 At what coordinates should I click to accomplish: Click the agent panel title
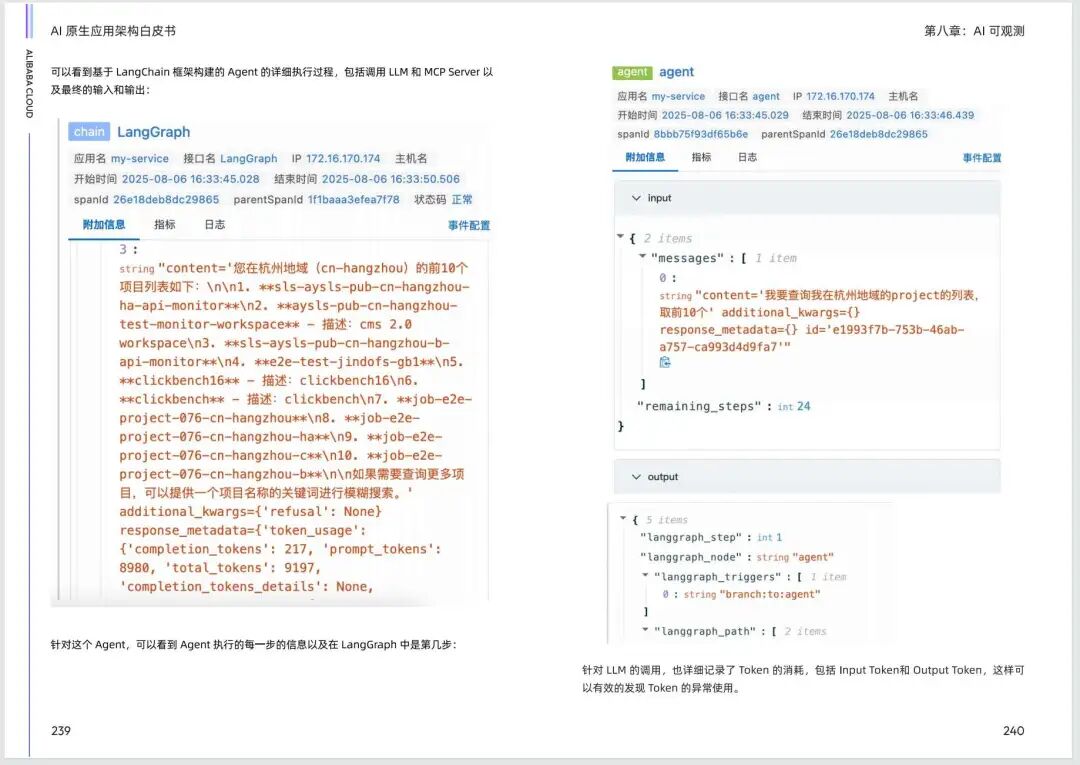(x=676, y=72)
